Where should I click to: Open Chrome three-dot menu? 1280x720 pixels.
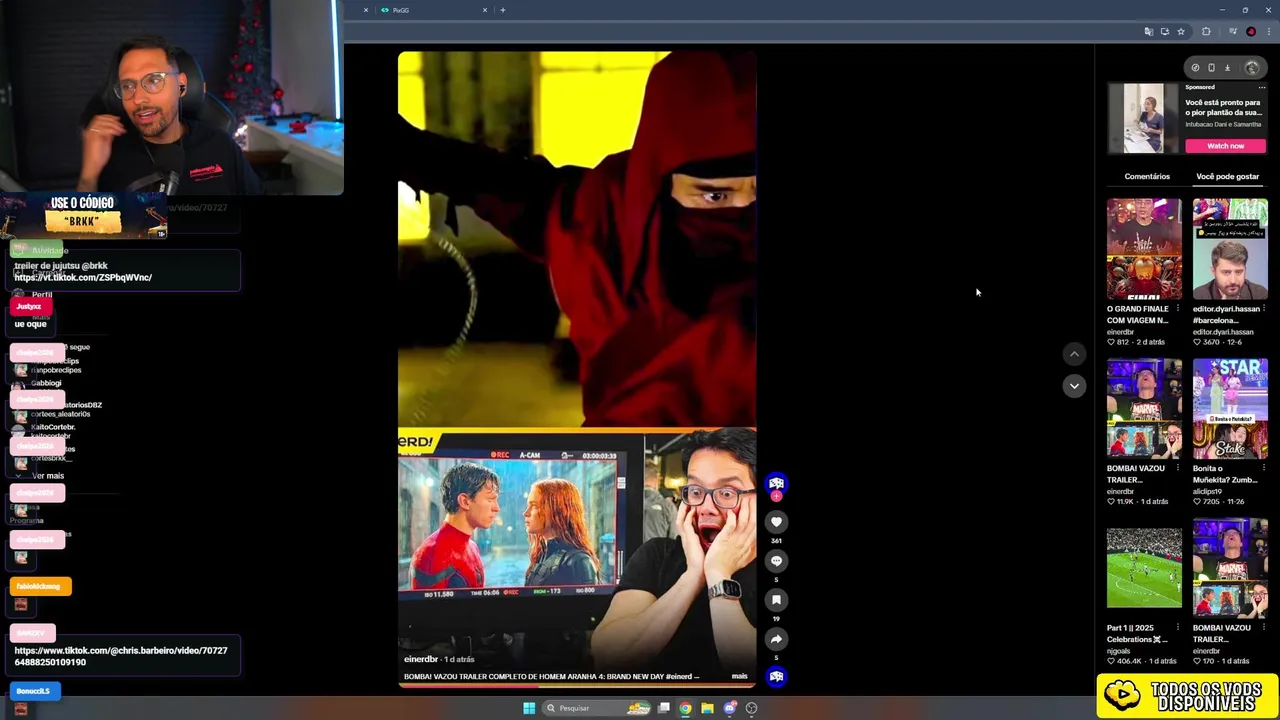pyautogui.click(x=1268, y=32)
